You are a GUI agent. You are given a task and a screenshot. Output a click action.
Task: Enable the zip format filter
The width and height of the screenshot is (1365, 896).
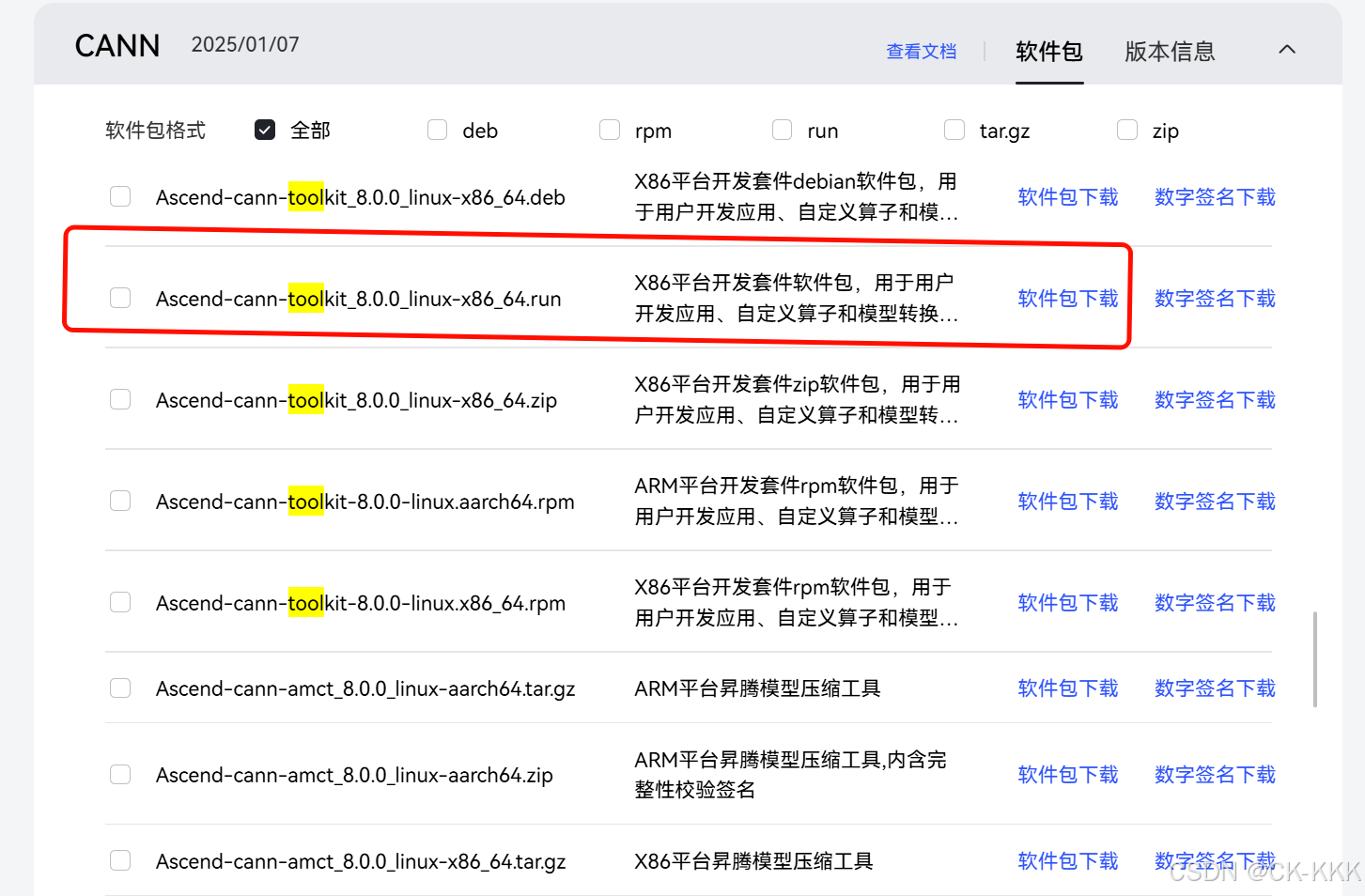pyautogui.click(x=1126, y=130)
